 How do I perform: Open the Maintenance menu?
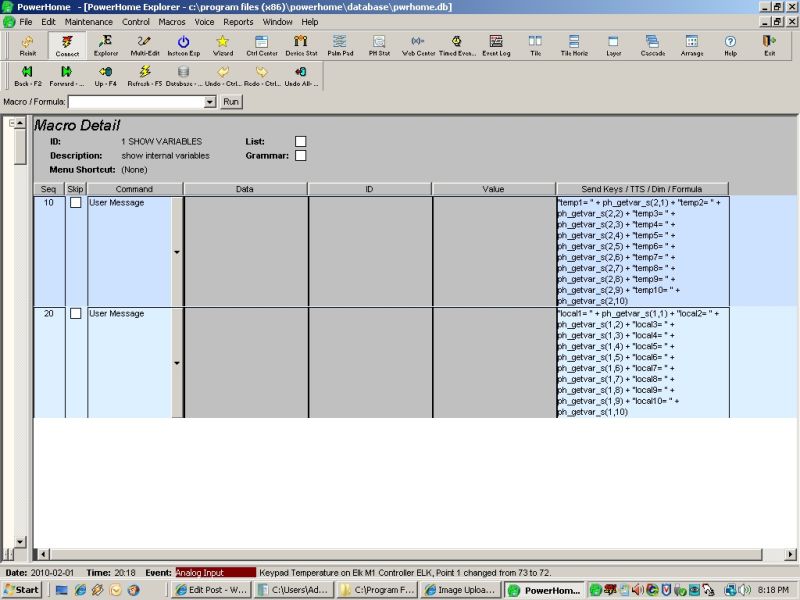coord(89,22)
